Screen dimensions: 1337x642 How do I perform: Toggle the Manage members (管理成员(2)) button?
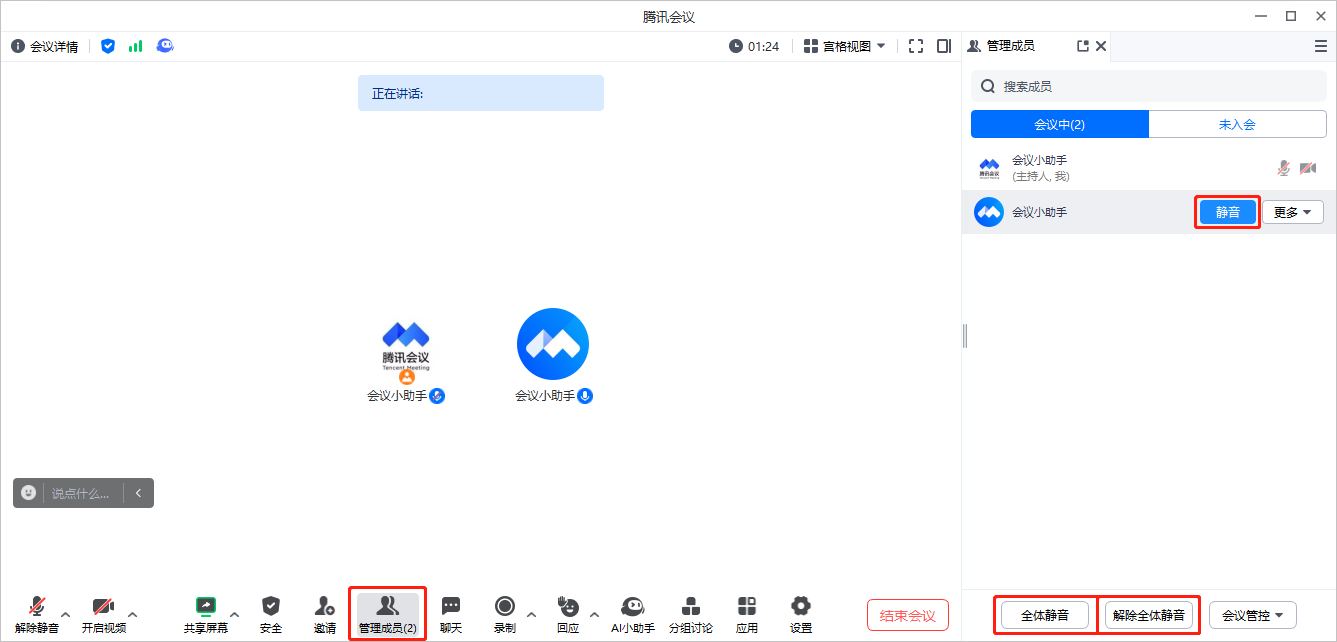click(388, 615)
